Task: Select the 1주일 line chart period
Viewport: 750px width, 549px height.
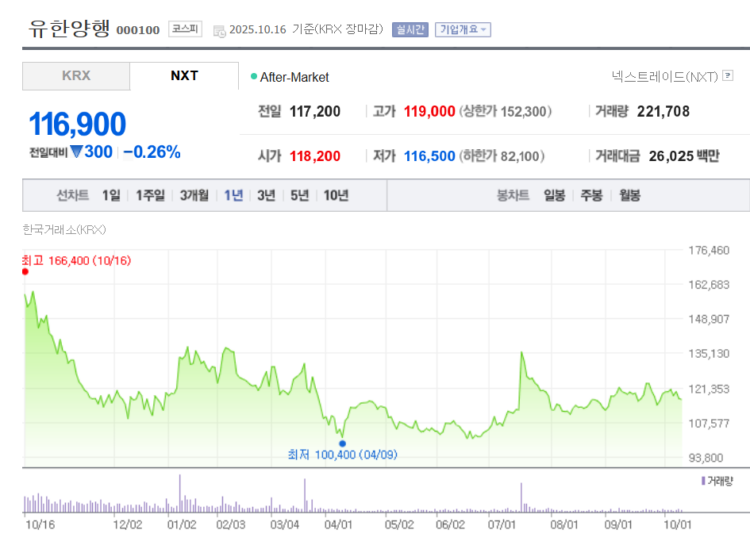Action: click(151, 195)
